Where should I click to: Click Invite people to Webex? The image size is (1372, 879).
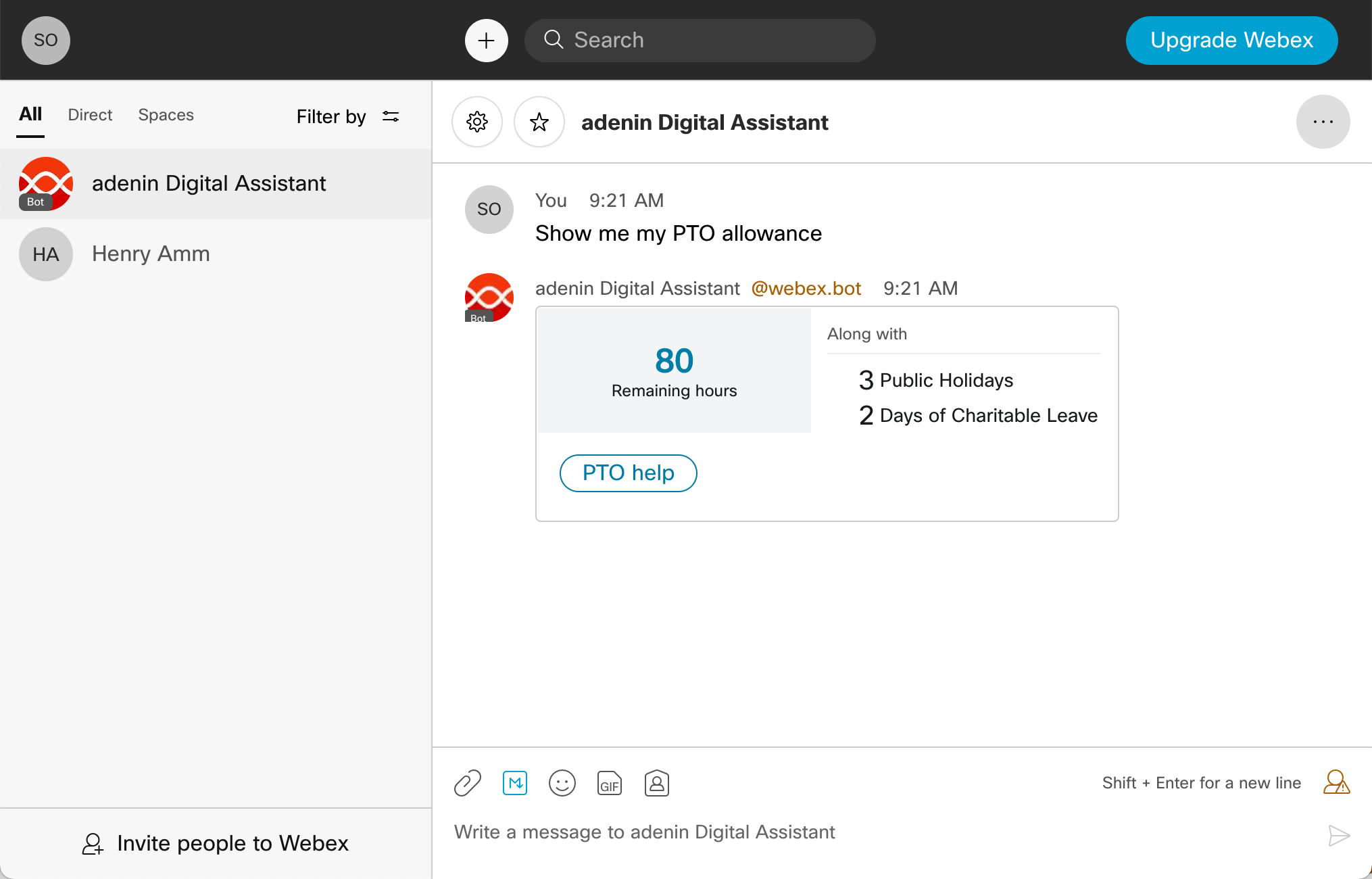[x=216, y=843]
